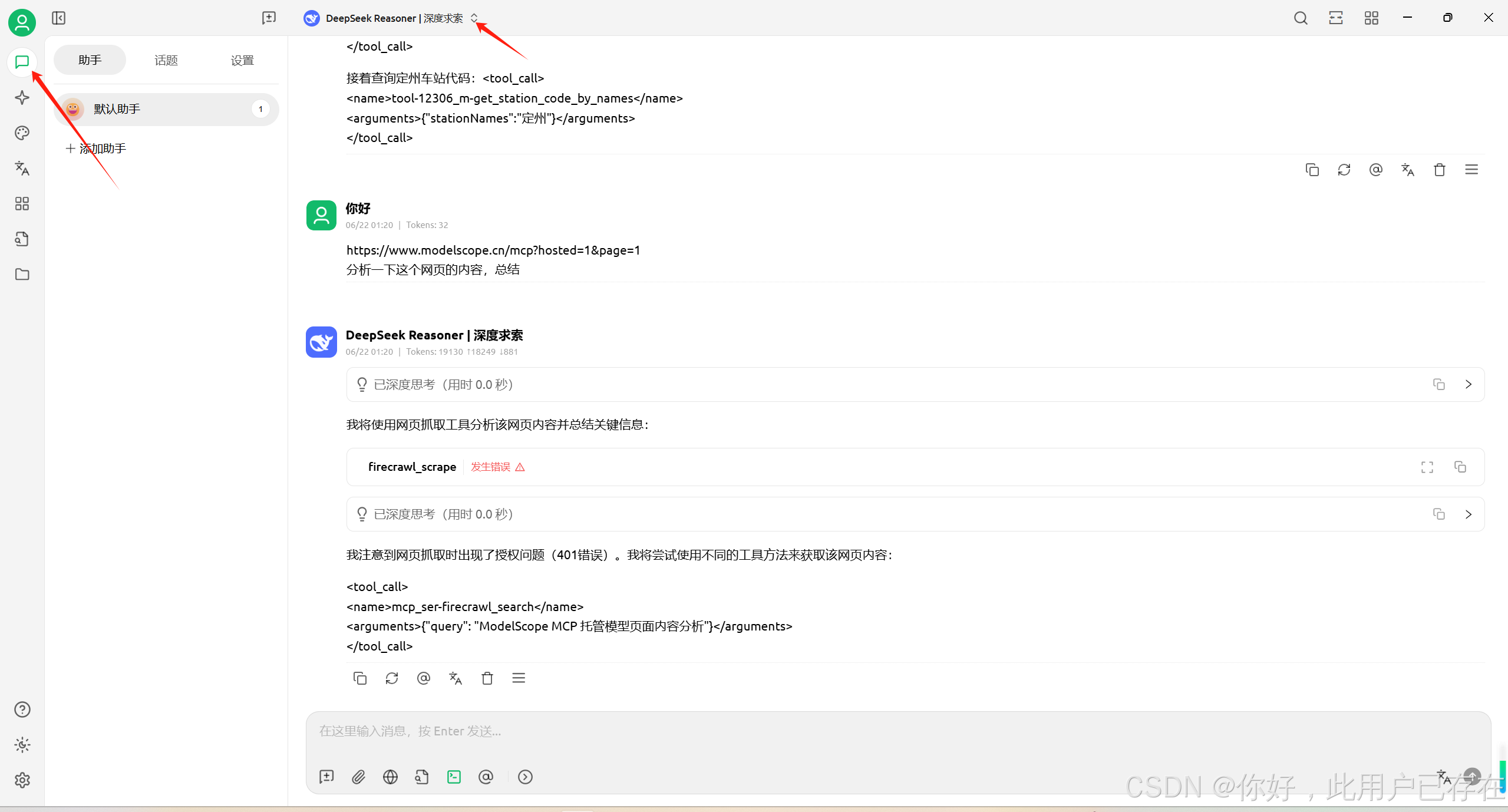Open the agents sparkle icon in sidebar
Screen dimensions: 1508x812
pyautogui.click(x=22, y=97)
